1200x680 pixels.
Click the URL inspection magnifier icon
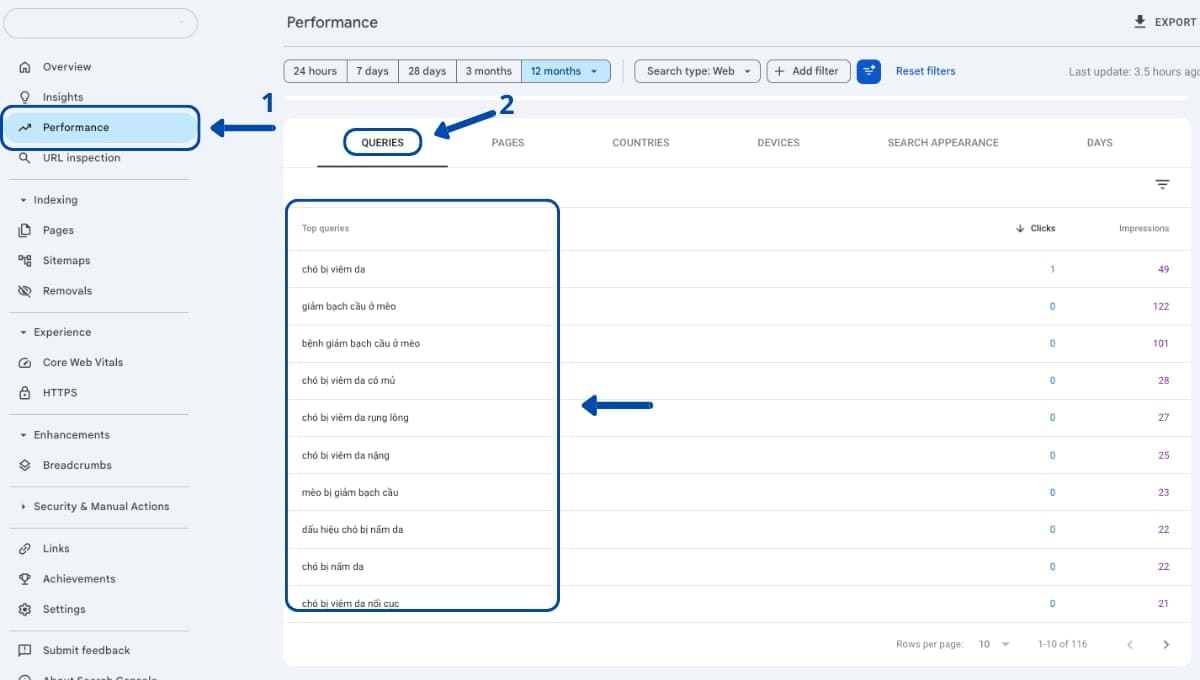[x=25, y=158]
